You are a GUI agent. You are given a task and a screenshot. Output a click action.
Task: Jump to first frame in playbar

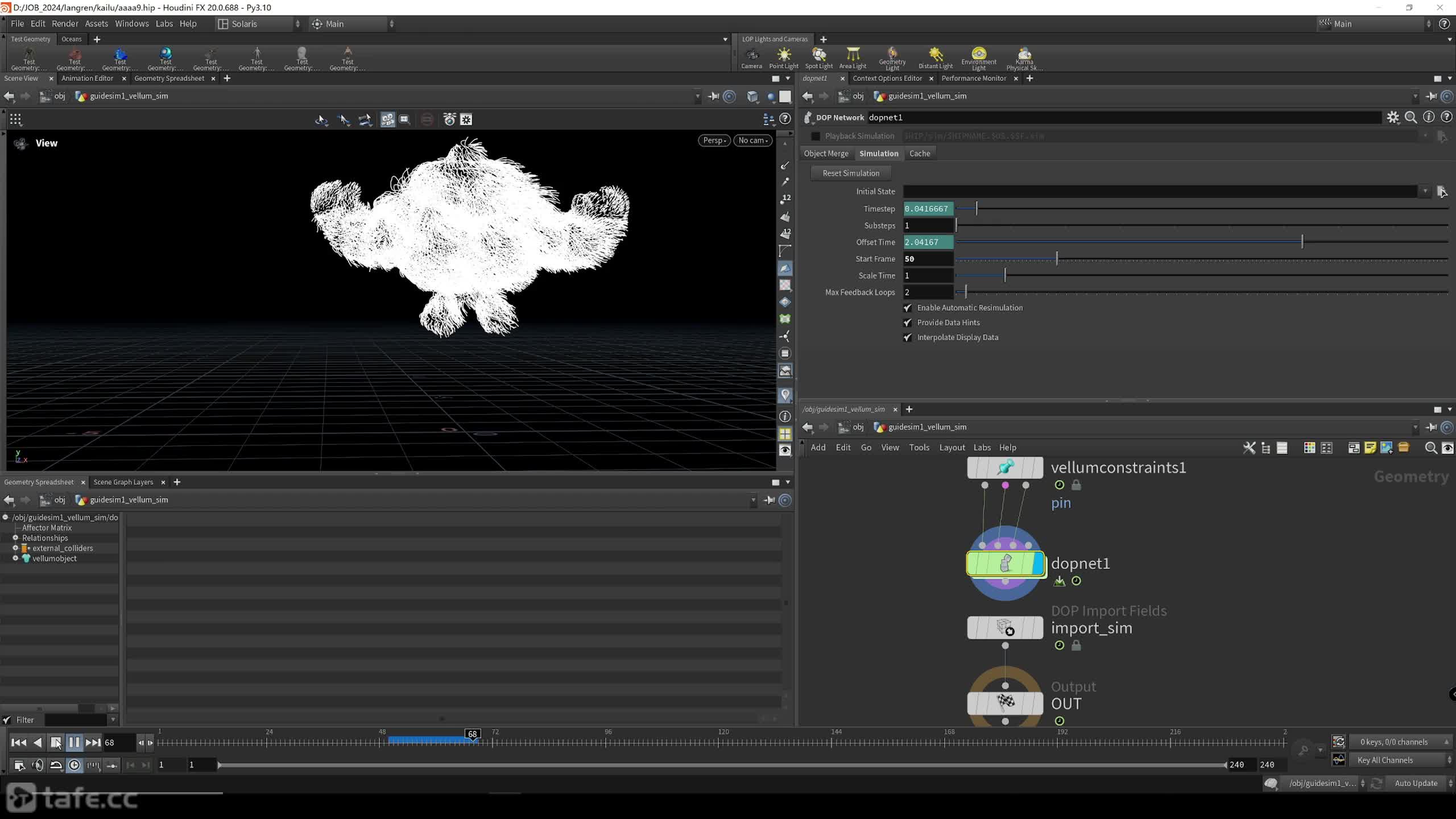(19, 742)
